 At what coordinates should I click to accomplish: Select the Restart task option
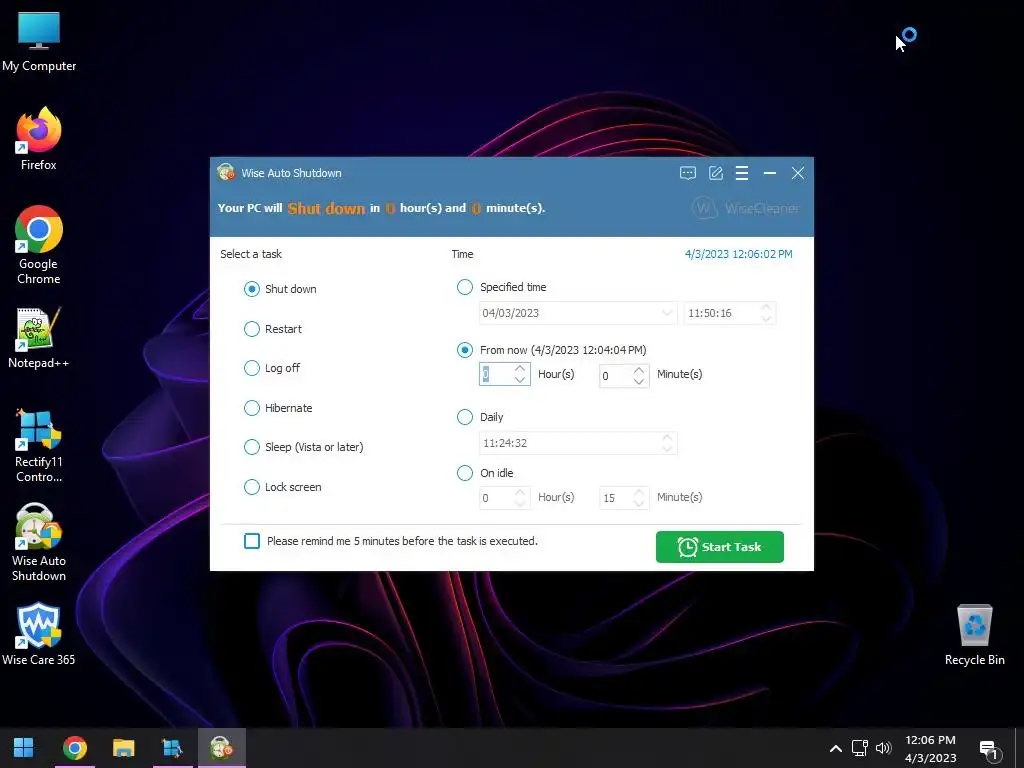[x=272, y=328]
